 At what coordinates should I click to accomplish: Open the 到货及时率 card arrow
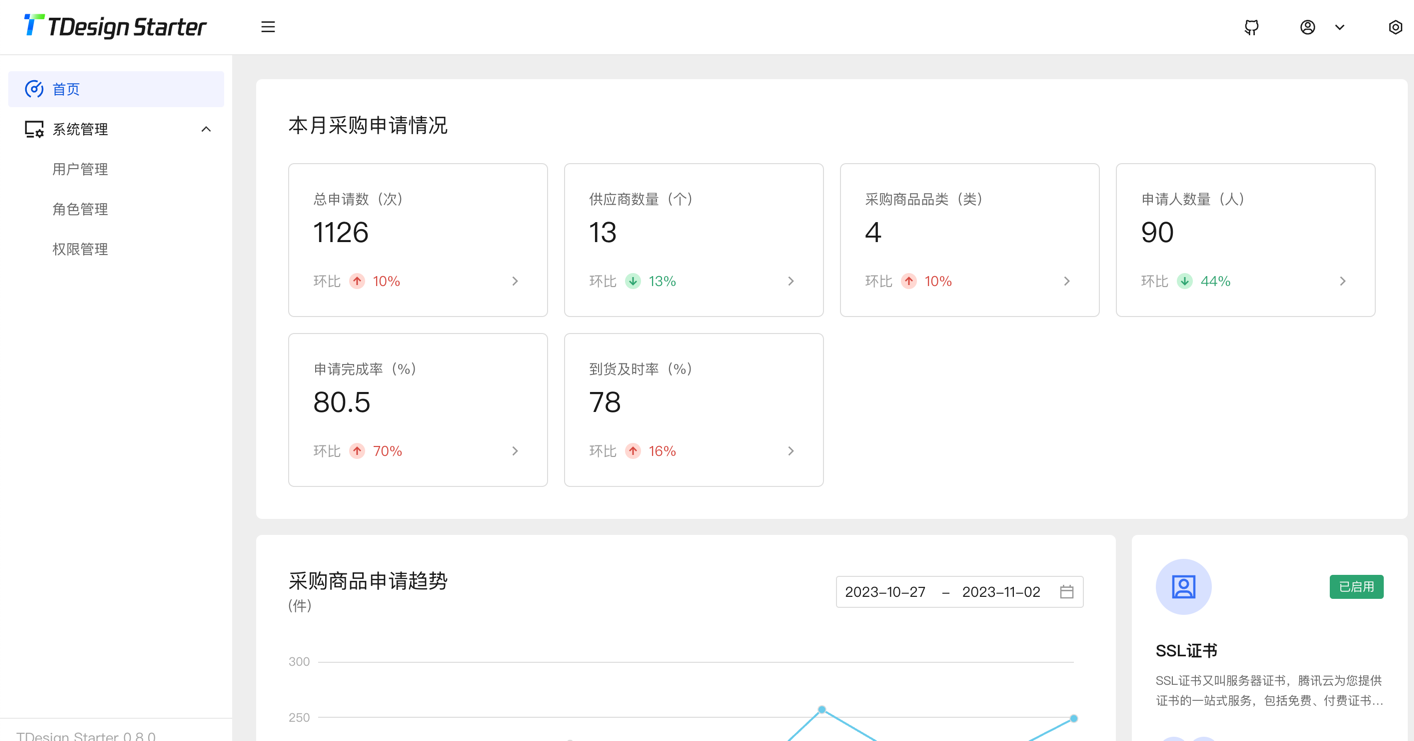pos(791,451)
